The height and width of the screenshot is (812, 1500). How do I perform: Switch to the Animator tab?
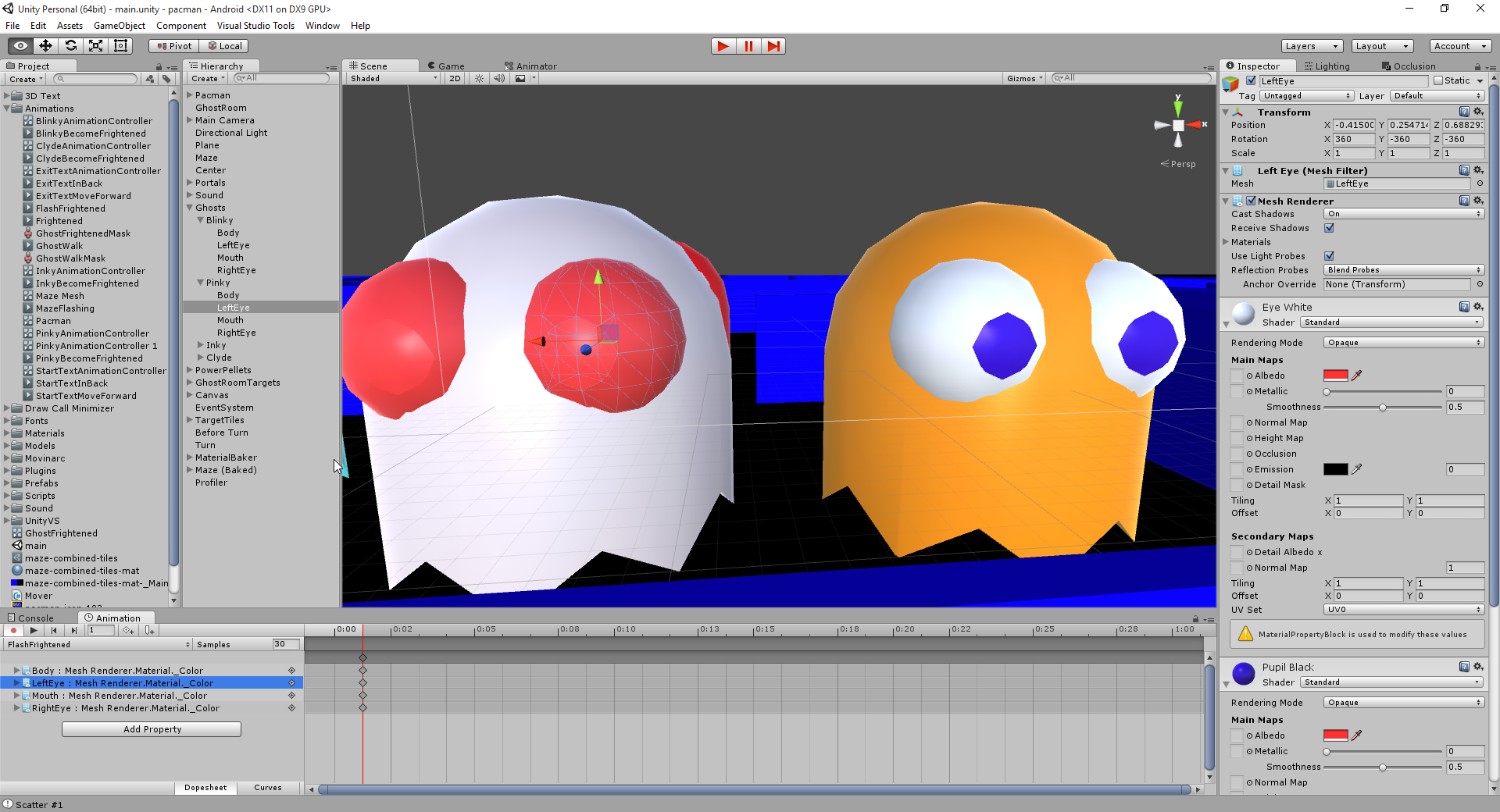coord(530,66)
